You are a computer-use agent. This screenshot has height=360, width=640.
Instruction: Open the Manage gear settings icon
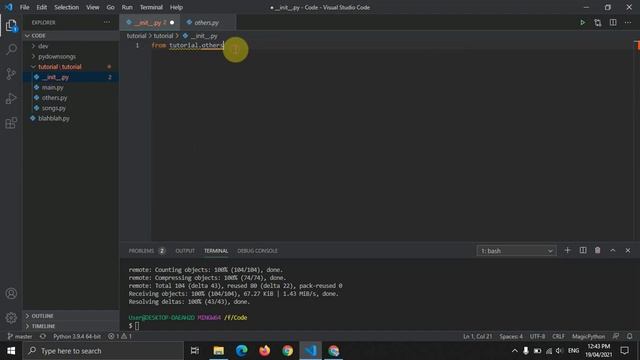(11, 318)
